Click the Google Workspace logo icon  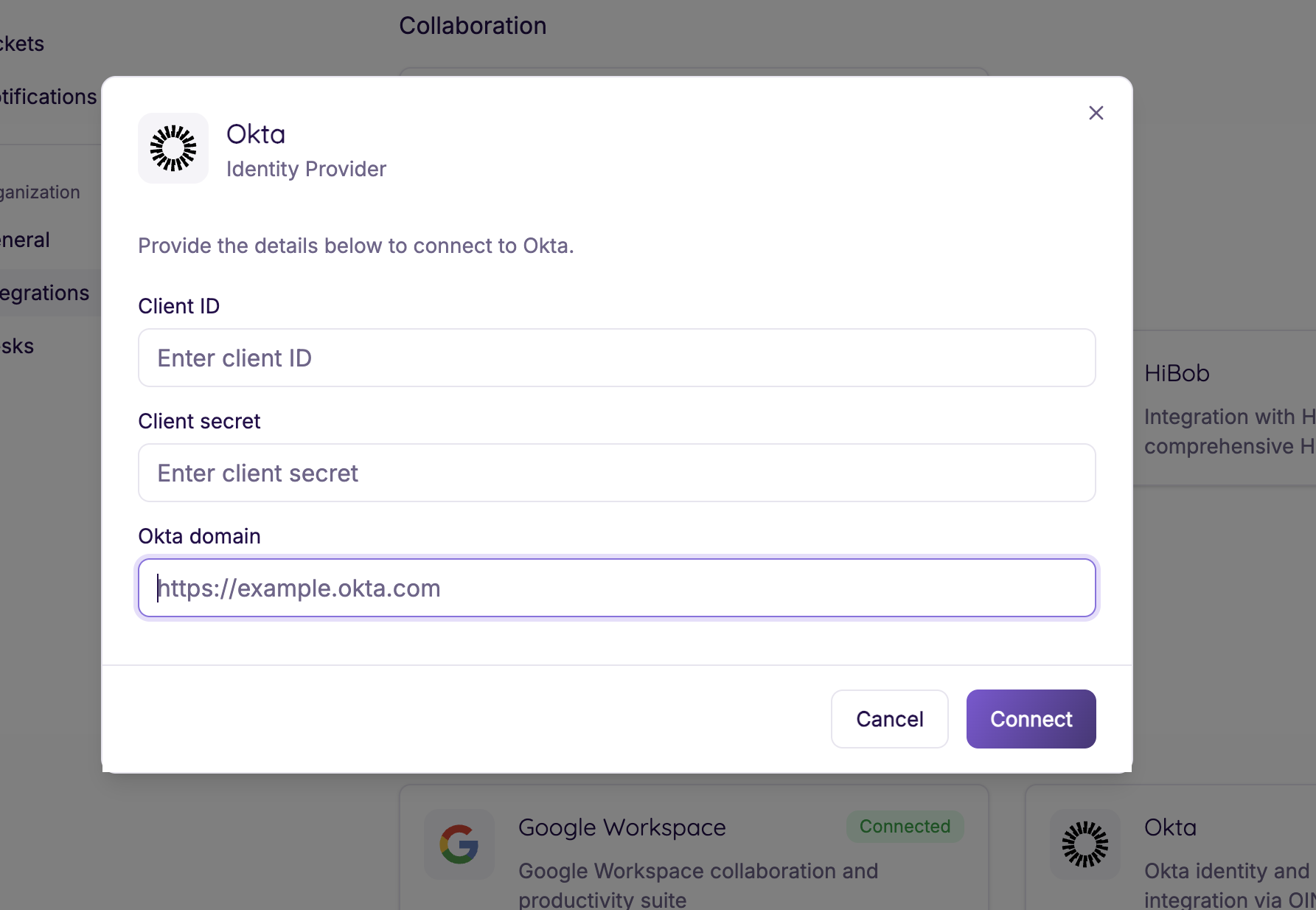coord(458,844)
